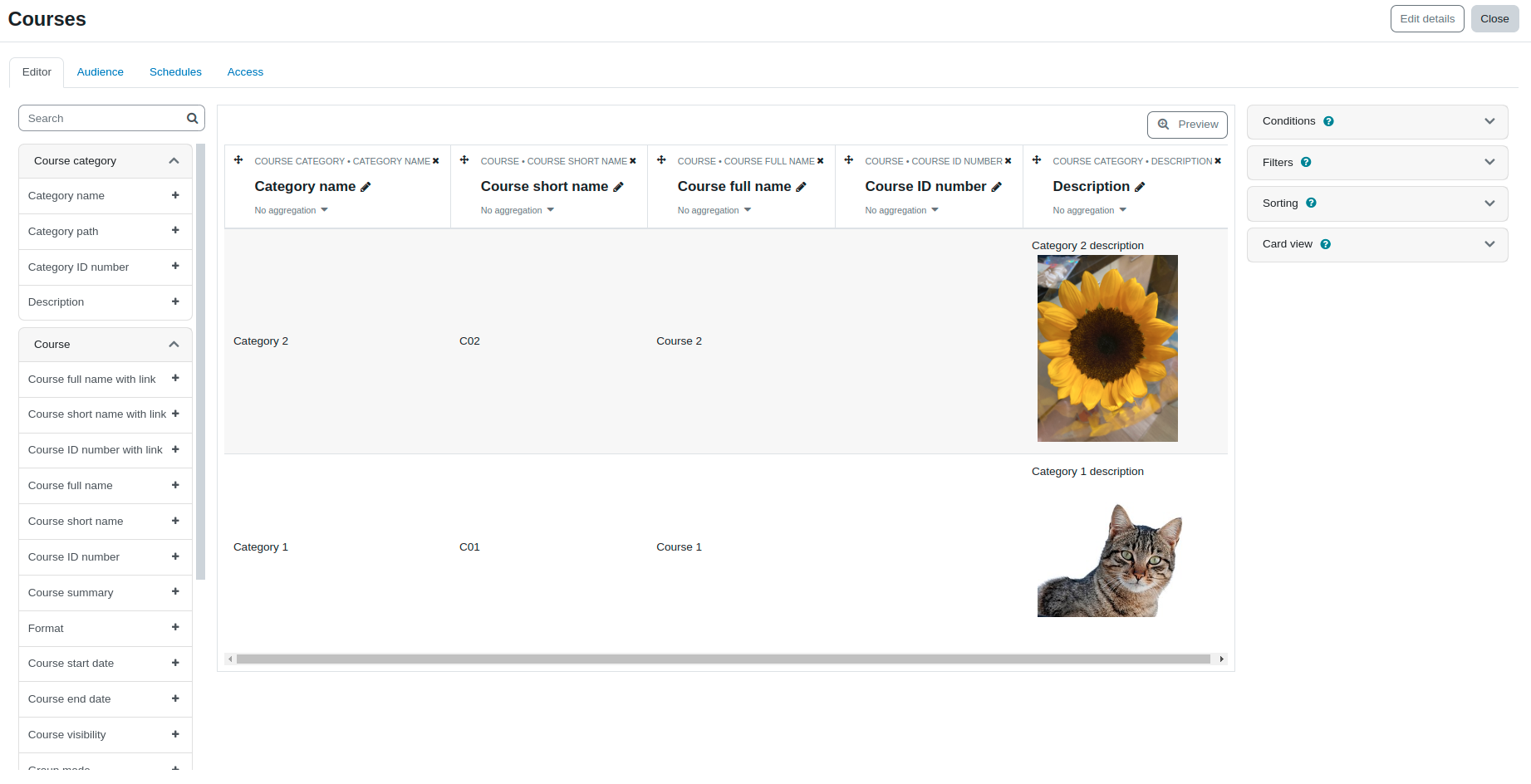Expand the Sorting panel

(1489, 203)
